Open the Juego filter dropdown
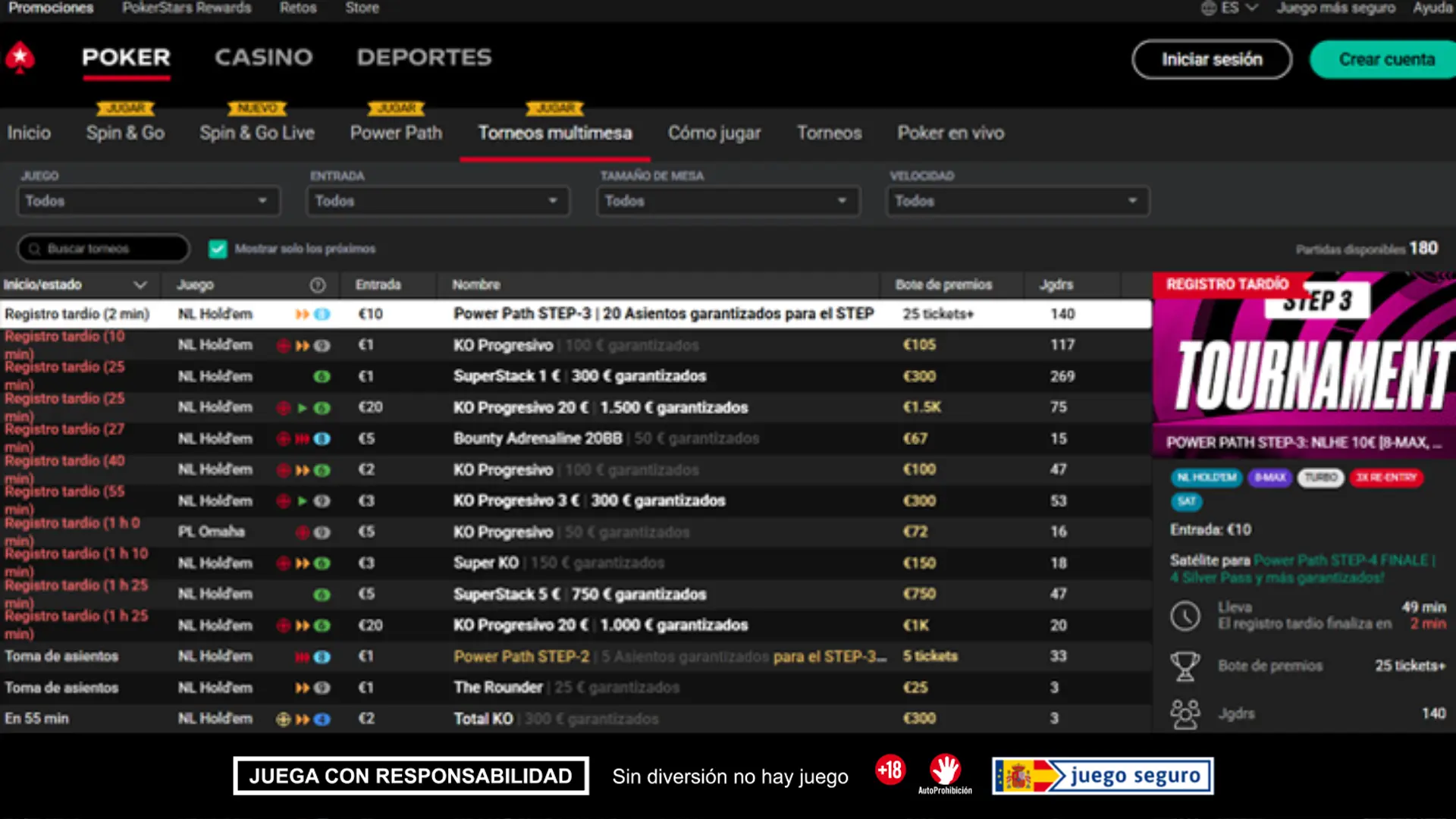This screenshot has height=819, width=1456. tap(149, 201)
